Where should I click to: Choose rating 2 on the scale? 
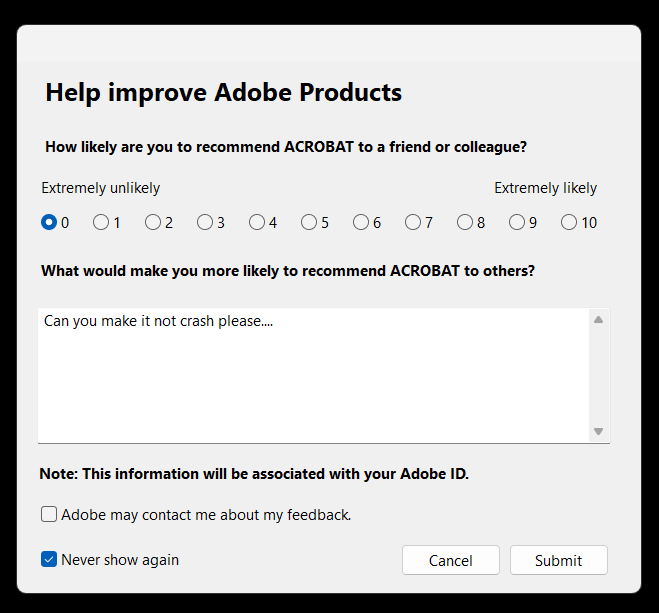[153, 222]
